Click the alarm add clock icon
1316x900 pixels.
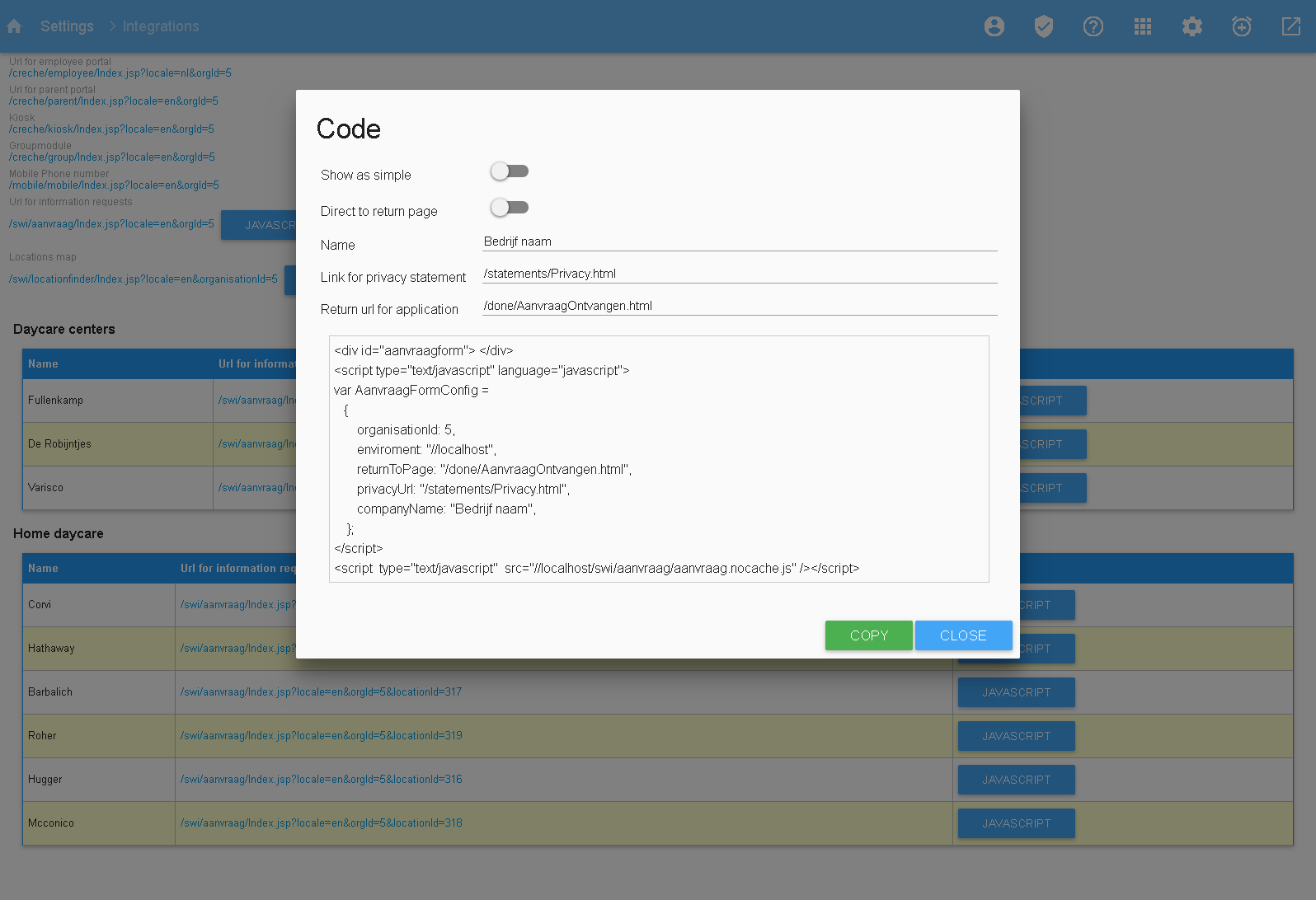1242,26
